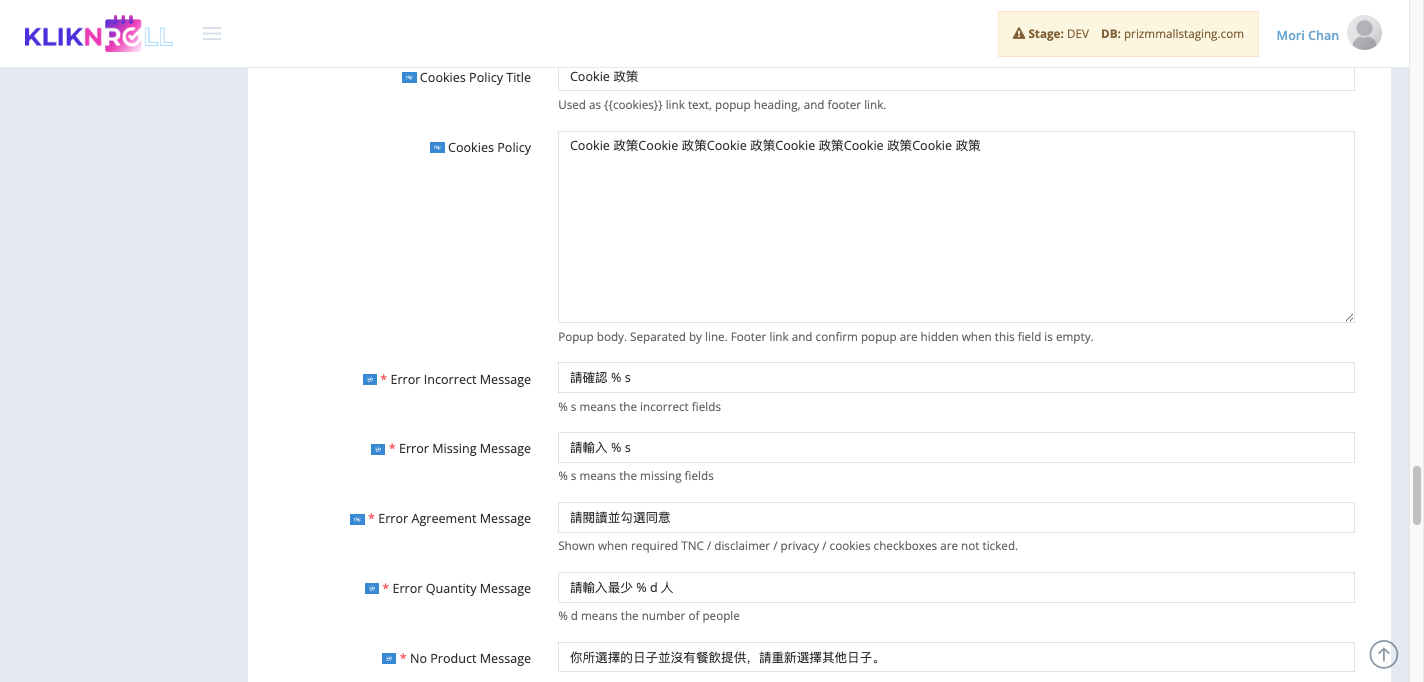Click language flag beside Error Quantity Message

pos(372,589)
